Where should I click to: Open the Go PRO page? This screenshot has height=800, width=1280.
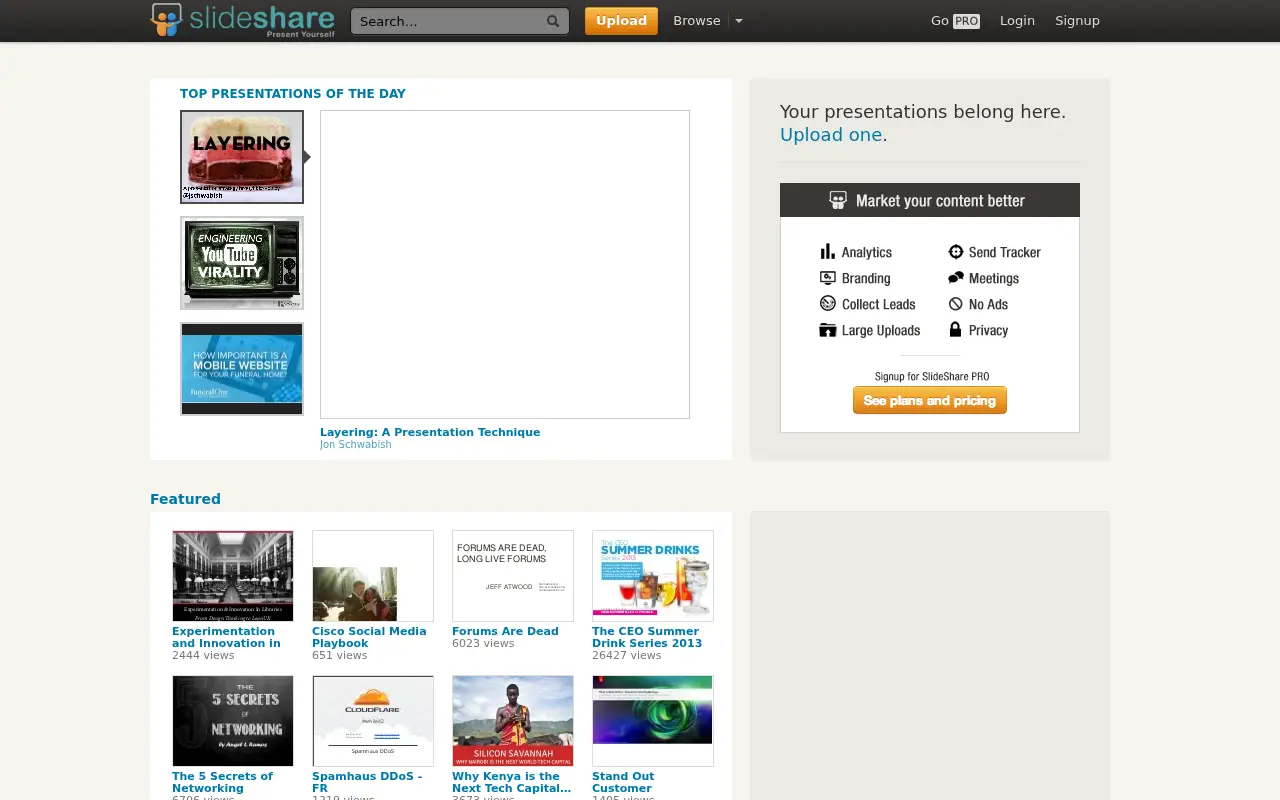pyautogui.click(x=955, y=21)
